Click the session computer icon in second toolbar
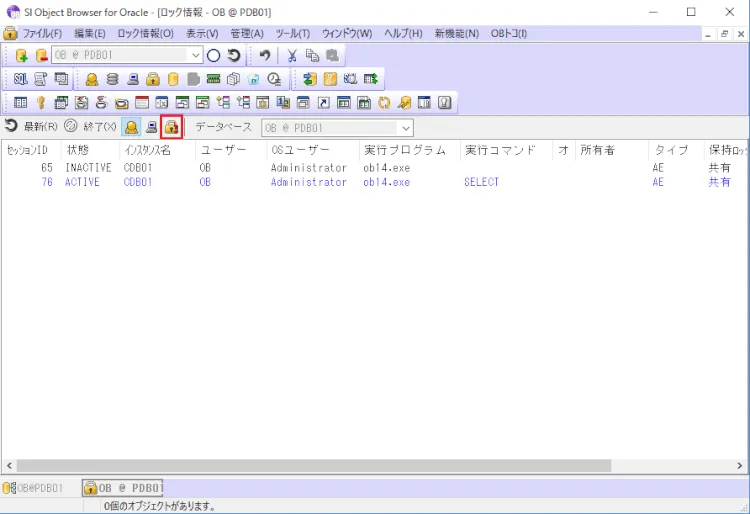750x514 pixels. pyautogui.click(x=133, y=79)
